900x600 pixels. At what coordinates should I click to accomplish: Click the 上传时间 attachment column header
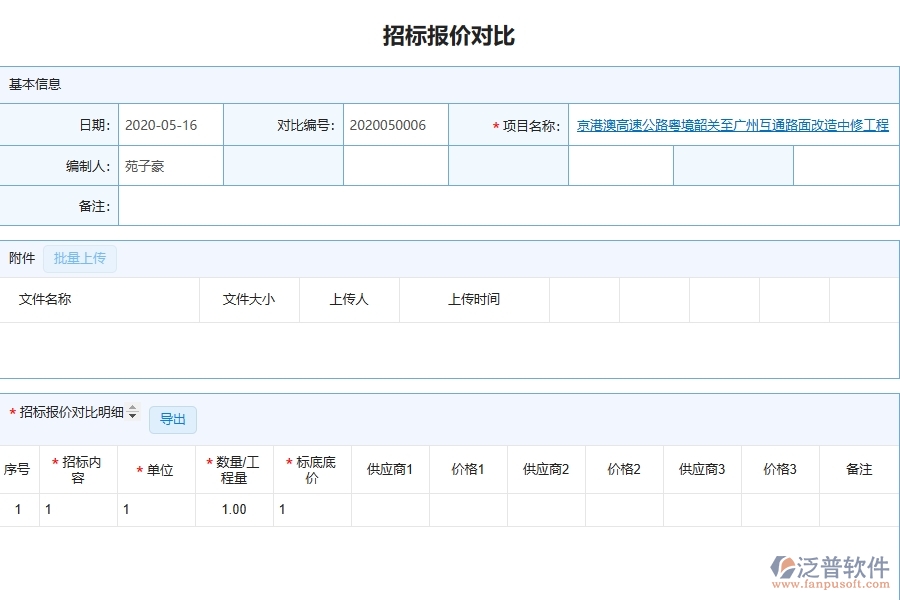[474, 299]
